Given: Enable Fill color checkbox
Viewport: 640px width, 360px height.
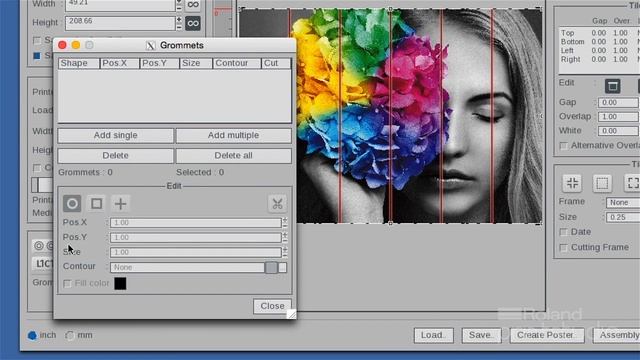Looking at the screenshot, I should (67, 283).
